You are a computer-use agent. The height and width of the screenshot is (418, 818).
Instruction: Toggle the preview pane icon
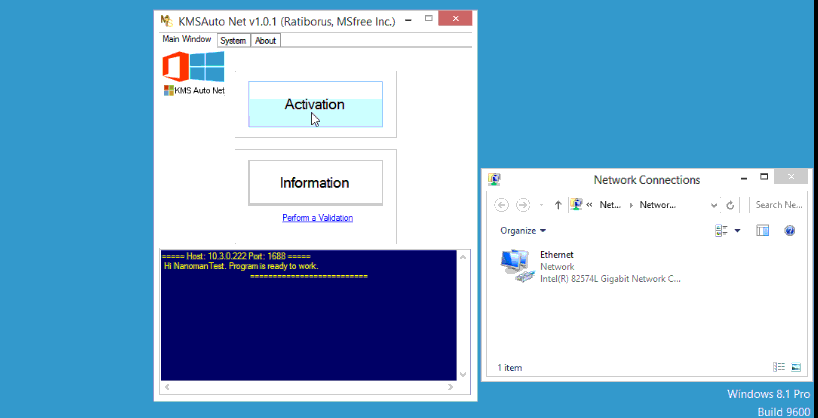tap(763, 231)
